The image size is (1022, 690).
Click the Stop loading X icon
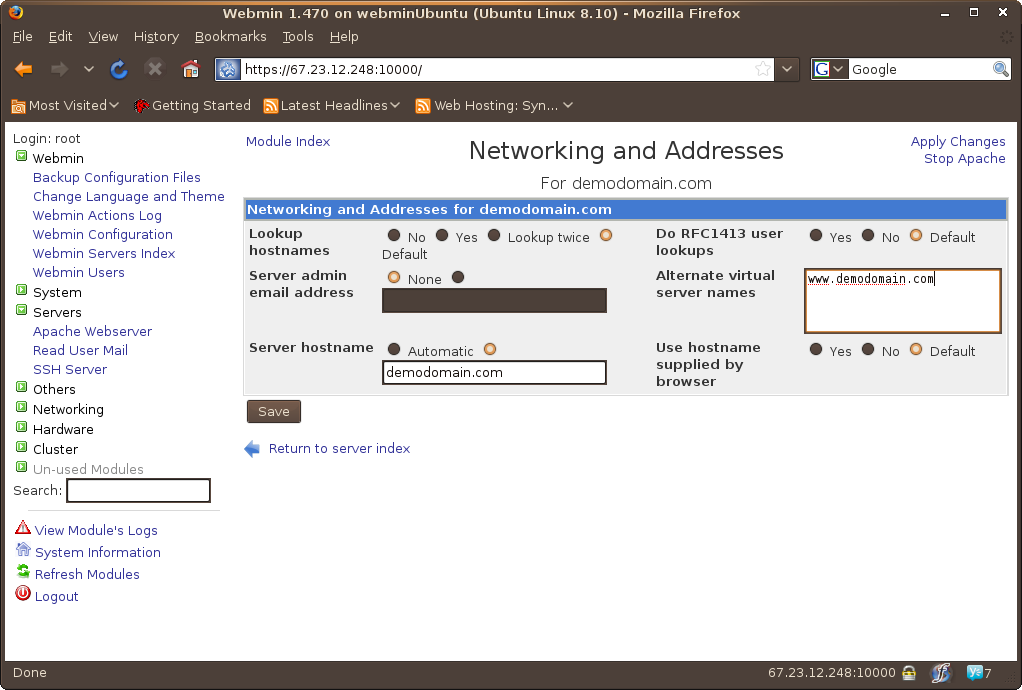154,68
